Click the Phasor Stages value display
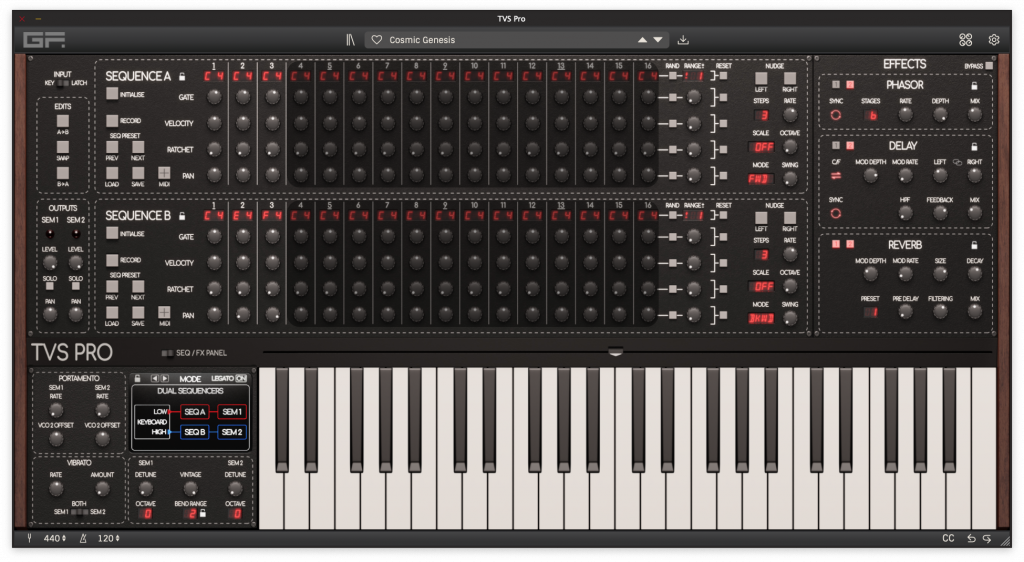This screenshot has height=562, width=1024. pos(871,116)
